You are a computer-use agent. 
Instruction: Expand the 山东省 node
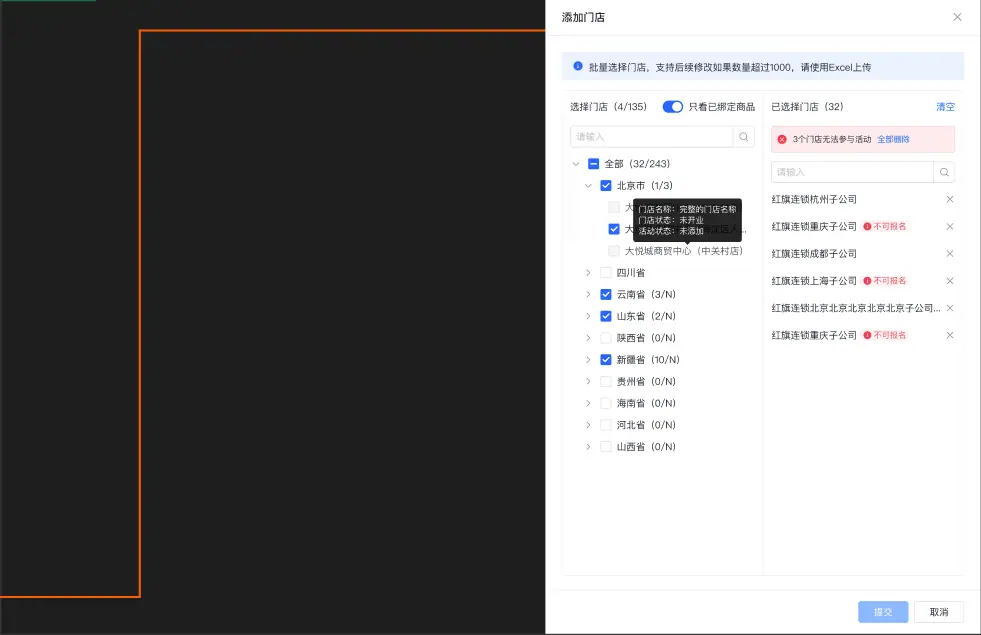(x=588, y=317)
